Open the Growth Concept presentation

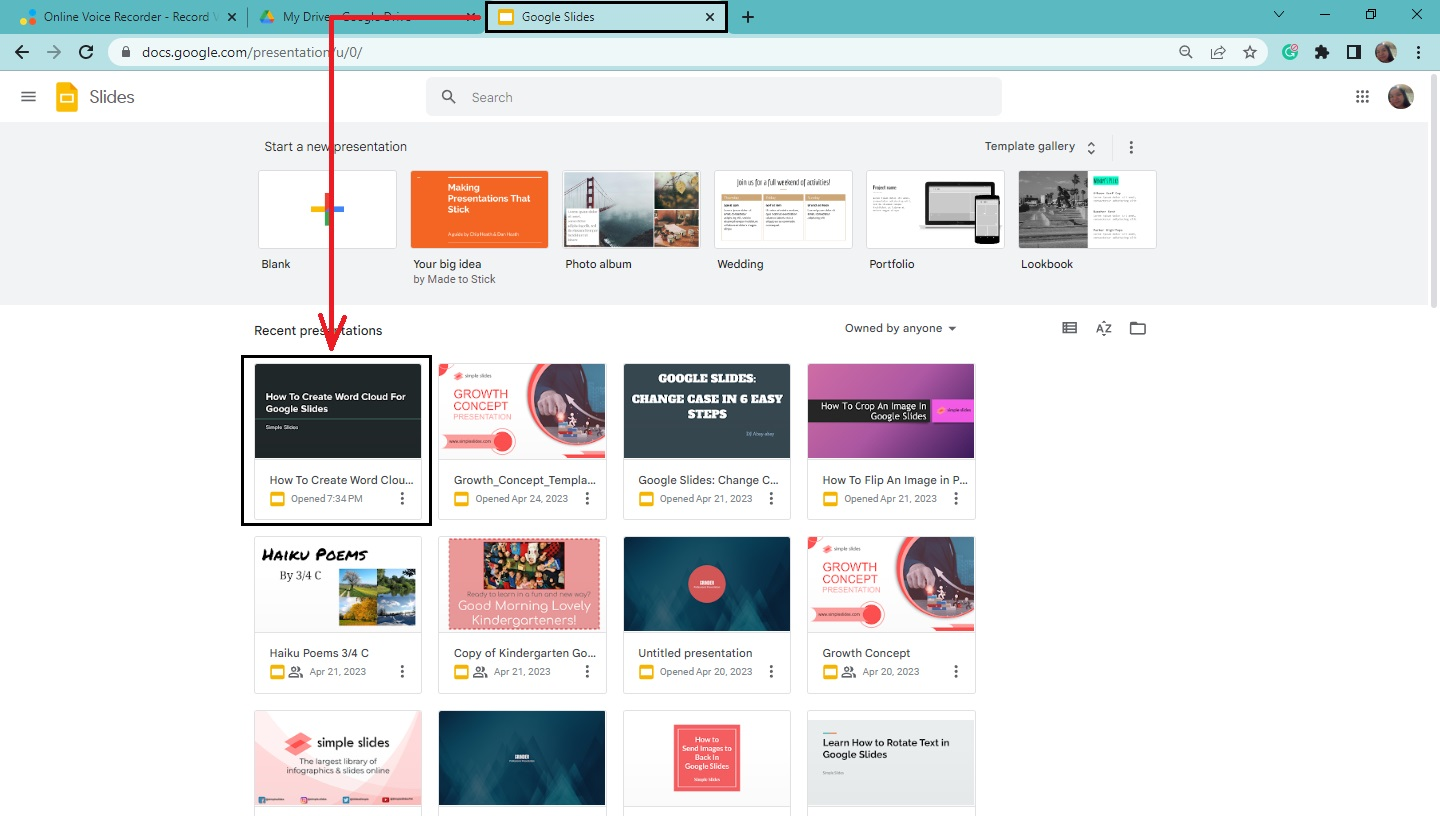tap(891, 584)
